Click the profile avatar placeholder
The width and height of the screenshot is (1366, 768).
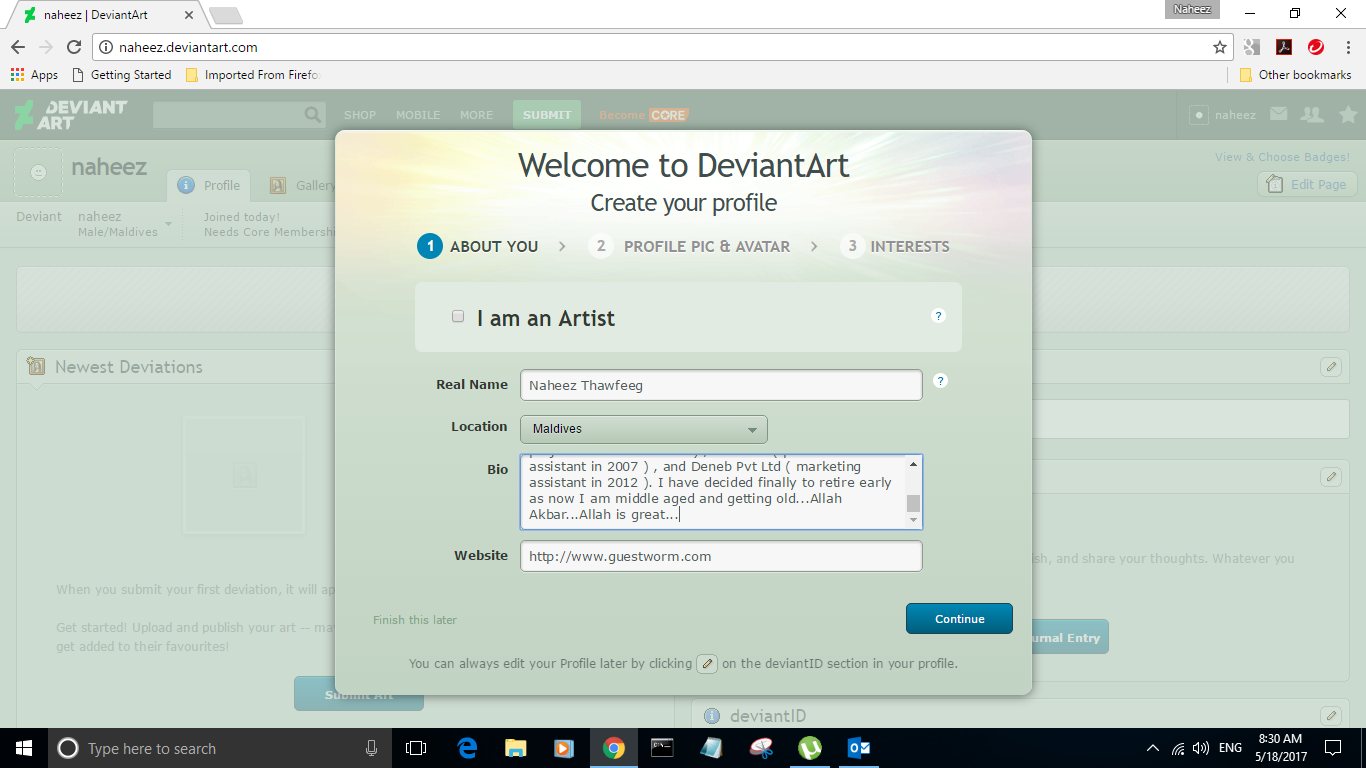[38, 172]
